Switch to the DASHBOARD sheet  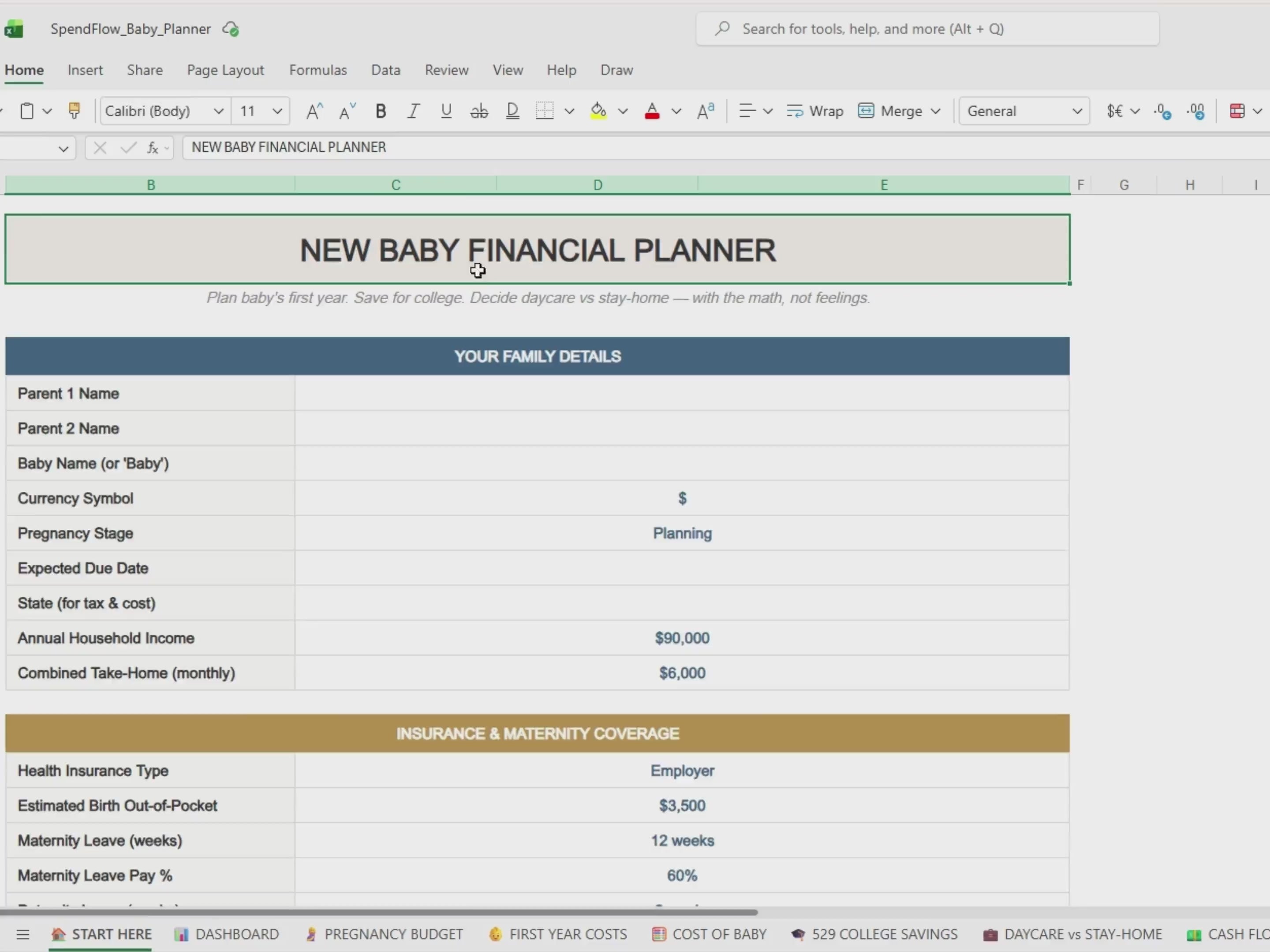[226, 935]
